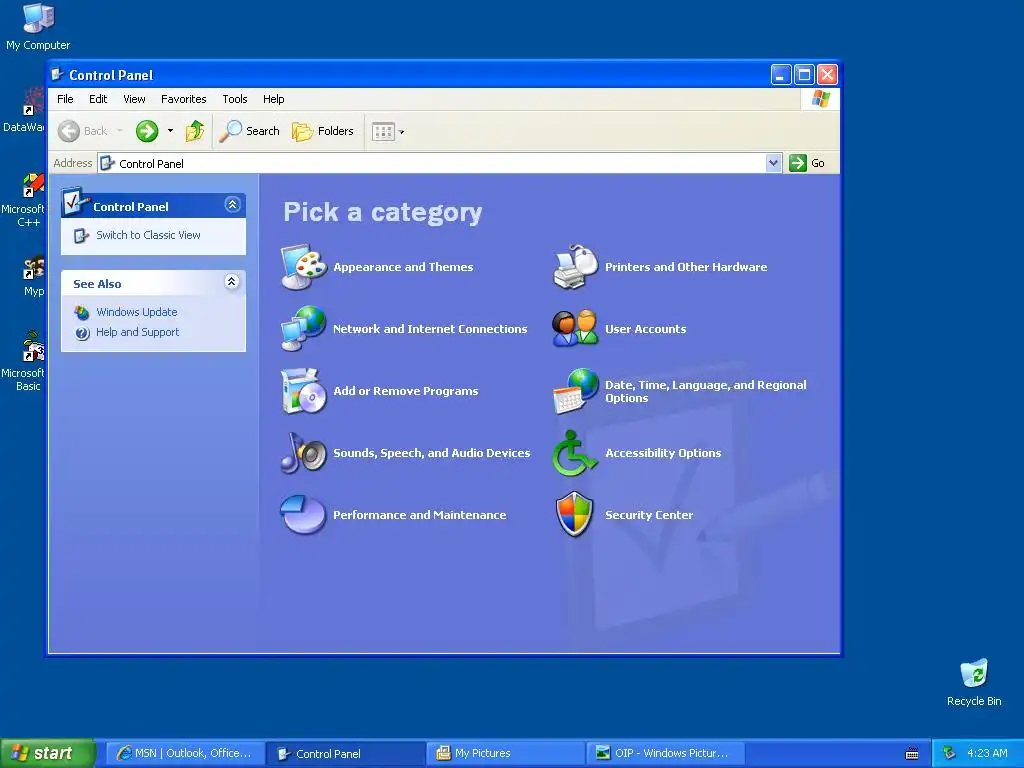The image size is (1024, 768).
Task: Click the Windows Update link
Action: point(136,312)
